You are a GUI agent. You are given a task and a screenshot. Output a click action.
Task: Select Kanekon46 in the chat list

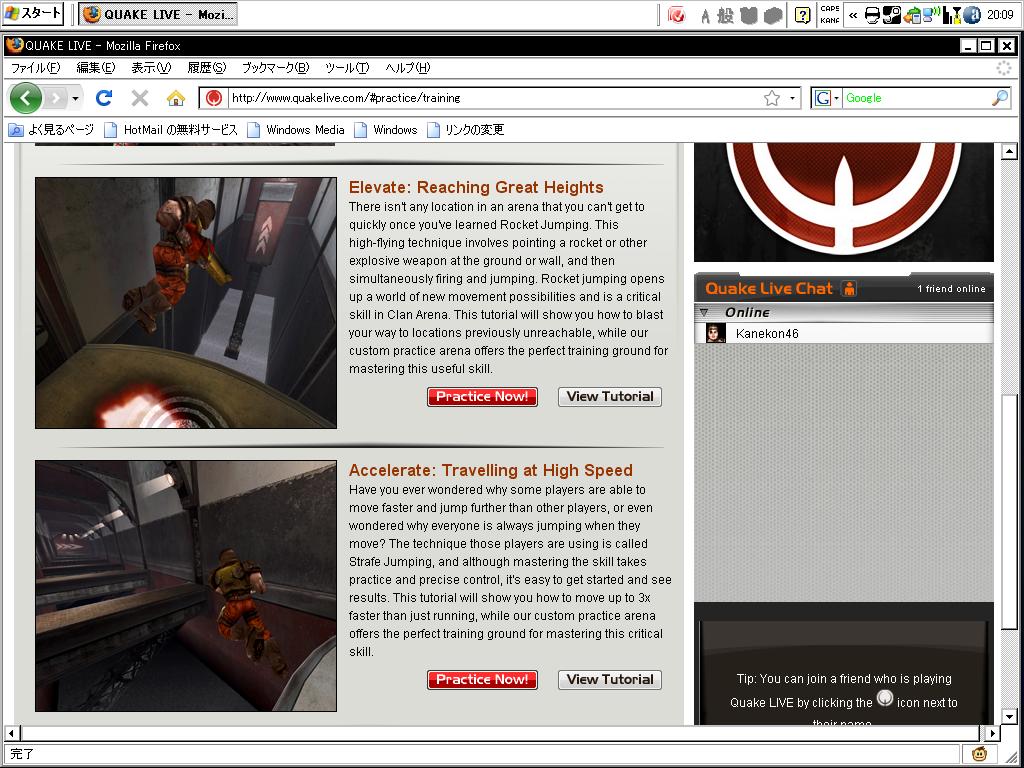click(844, 333)
